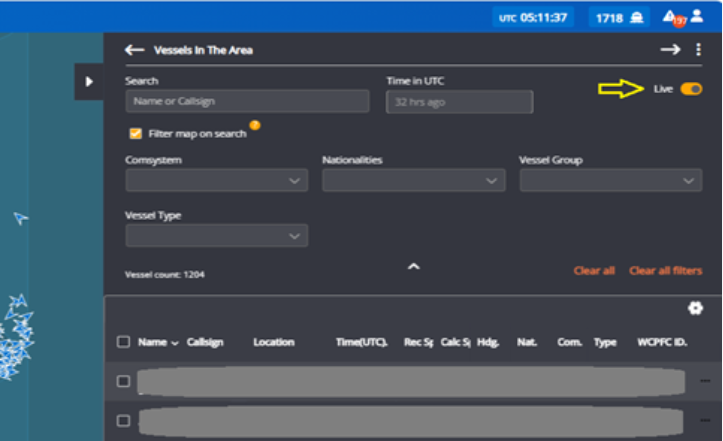Open the Comsystem dropdown
723x441 pixels.
tap(216, 180)
